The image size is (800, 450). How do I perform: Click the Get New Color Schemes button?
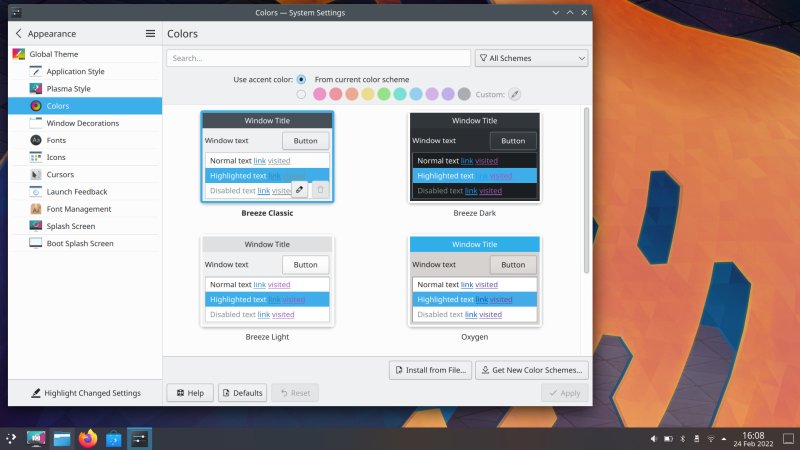coord(531,370)
